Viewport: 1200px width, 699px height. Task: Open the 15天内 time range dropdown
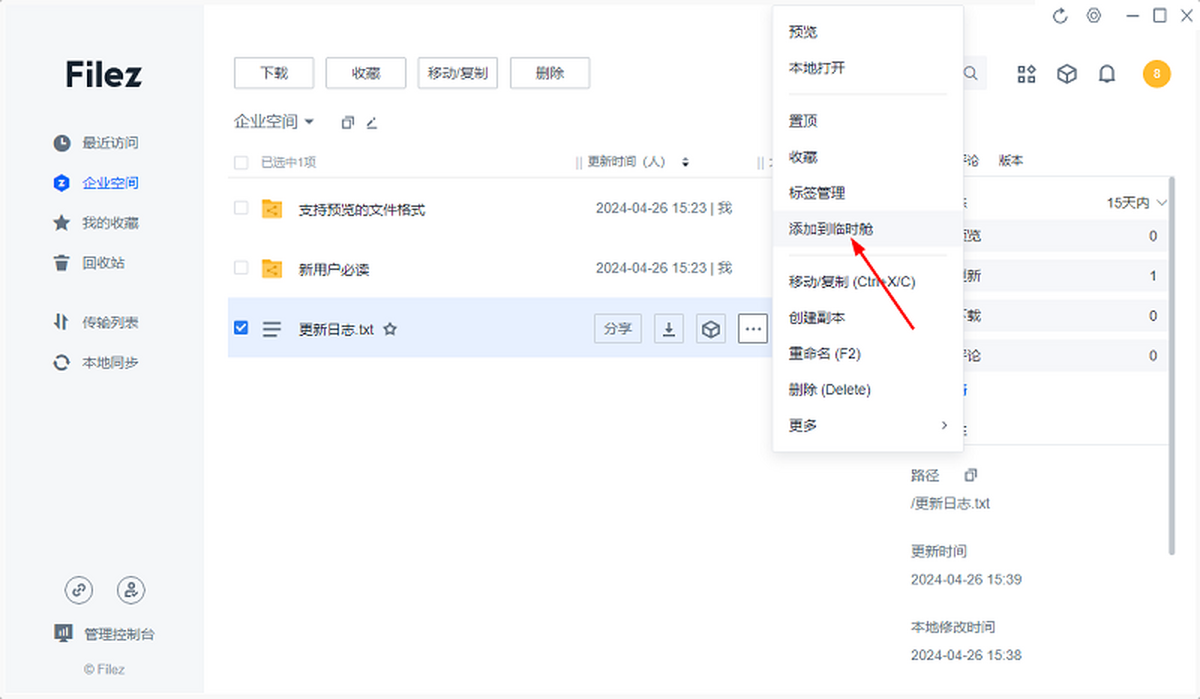[x=1137, y=203]
